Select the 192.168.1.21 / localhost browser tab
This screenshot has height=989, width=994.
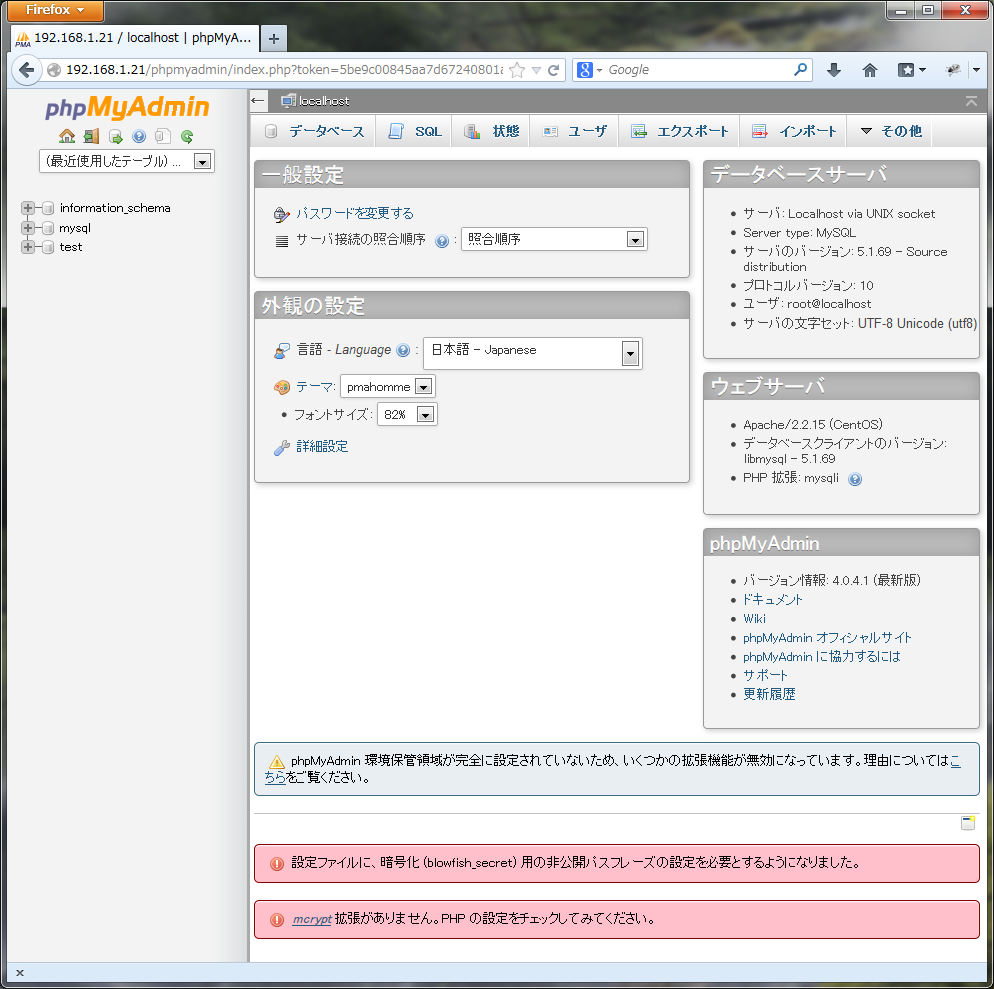[135, 38]
